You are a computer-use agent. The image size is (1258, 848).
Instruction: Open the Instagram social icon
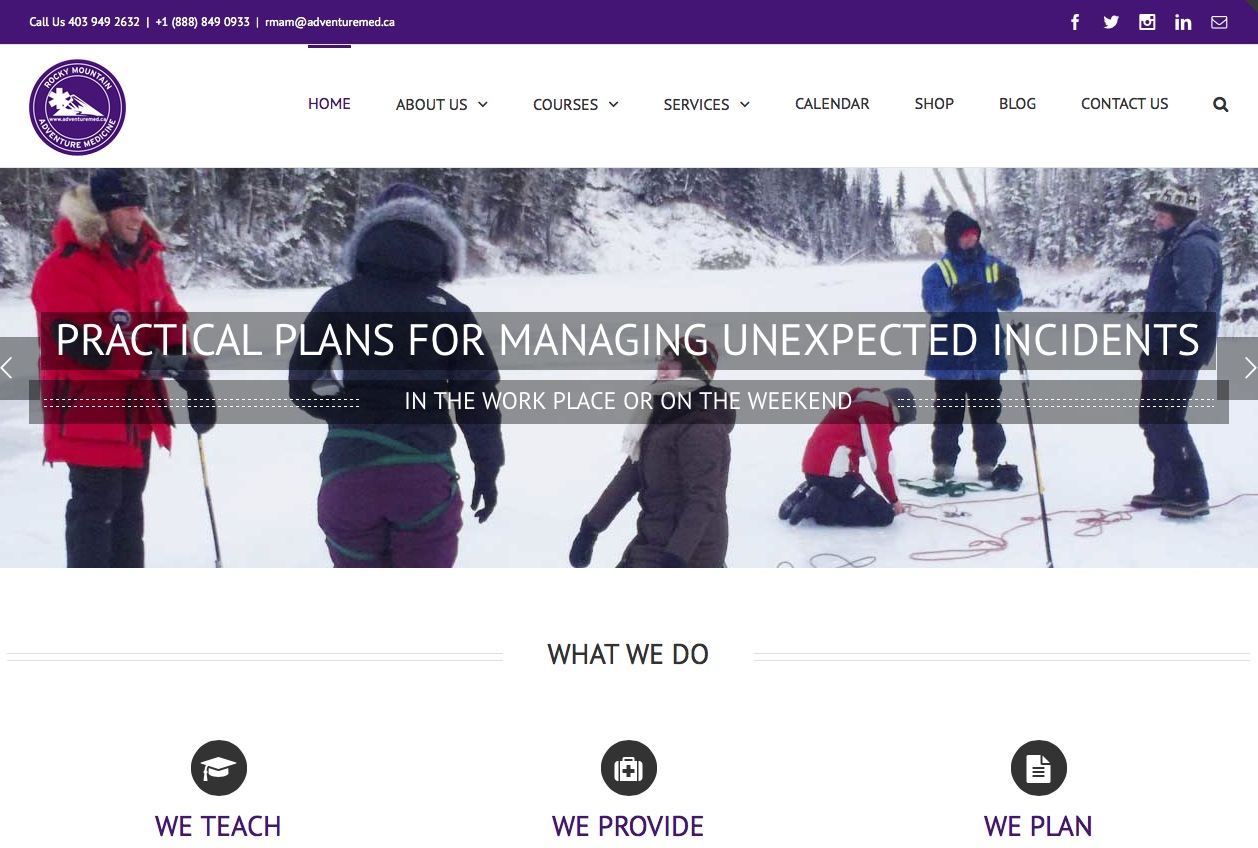[x=1147, y=22]
